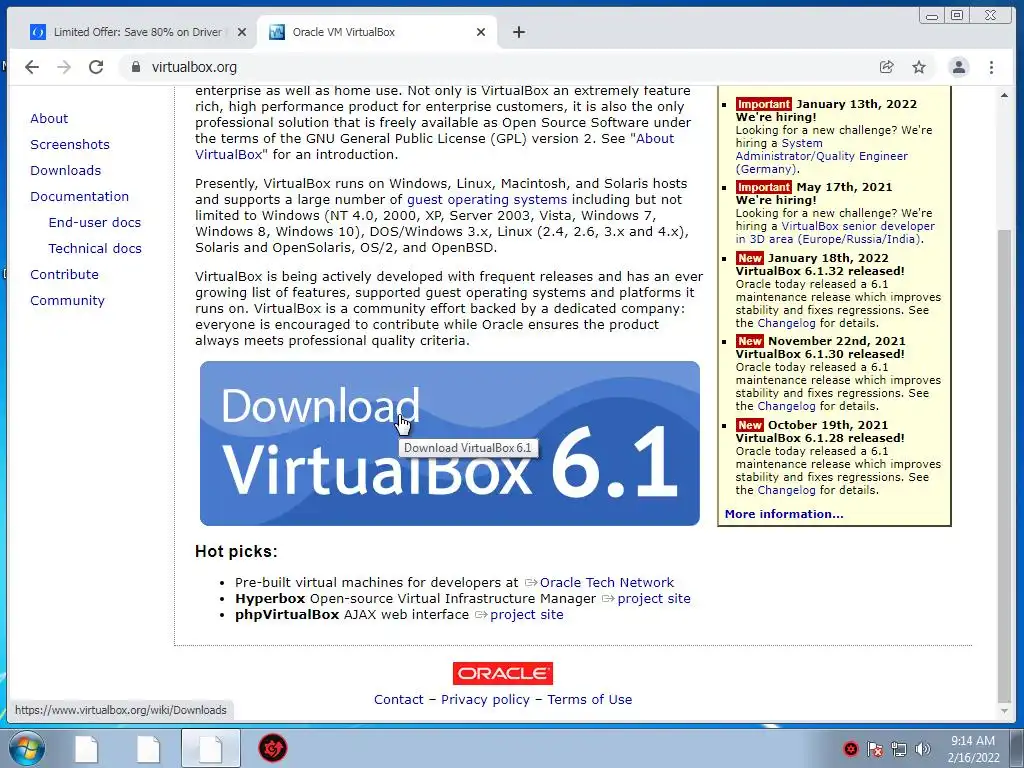This screenshot has width=1024, height=768.
Task: Follow the About VirtualBox introduction link
Action: 655,138
